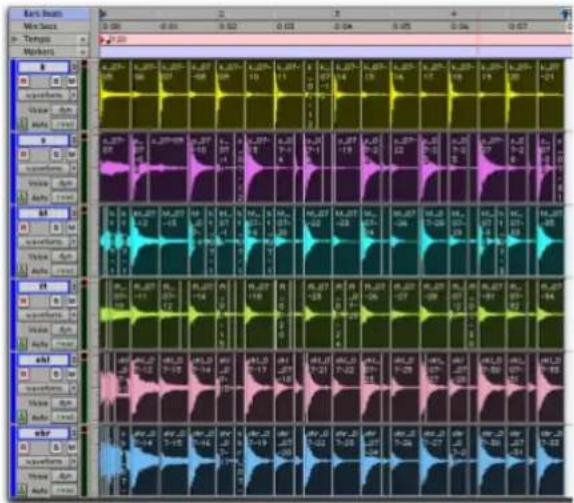Image resolution: width=574 pixels, height=503 pixels.
Task: Record-enable the cyan waveform track
Action: [24, 227]
